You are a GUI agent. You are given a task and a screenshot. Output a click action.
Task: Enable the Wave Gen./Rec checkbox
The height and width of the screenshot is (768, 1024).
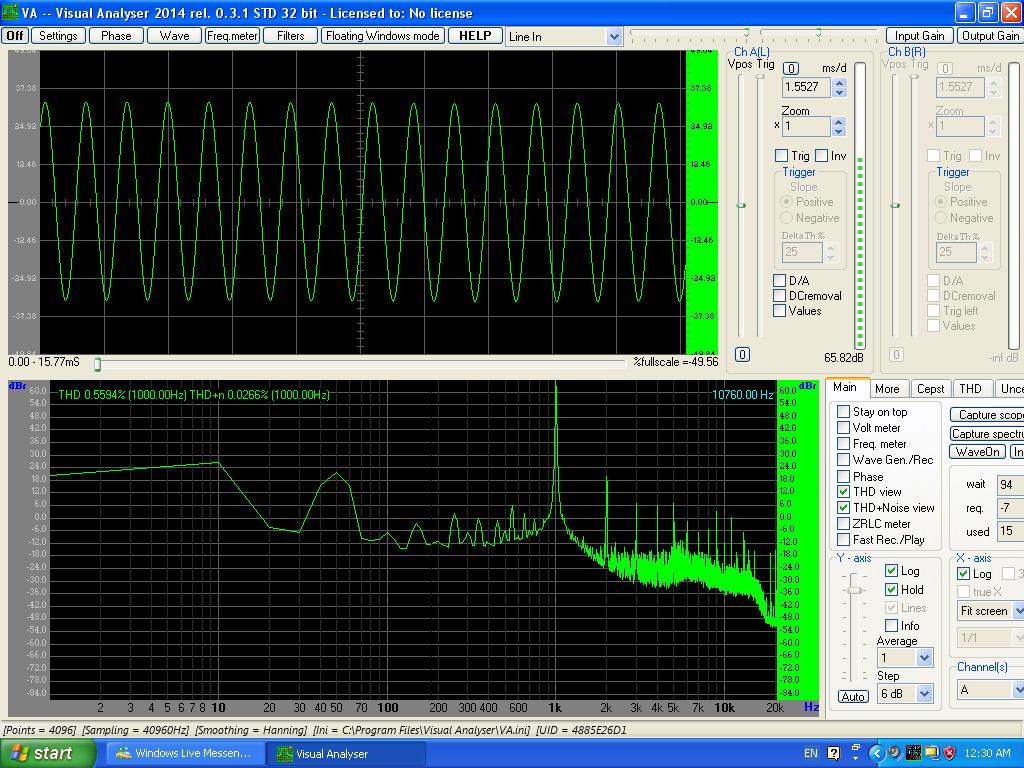tap(843, 460)
